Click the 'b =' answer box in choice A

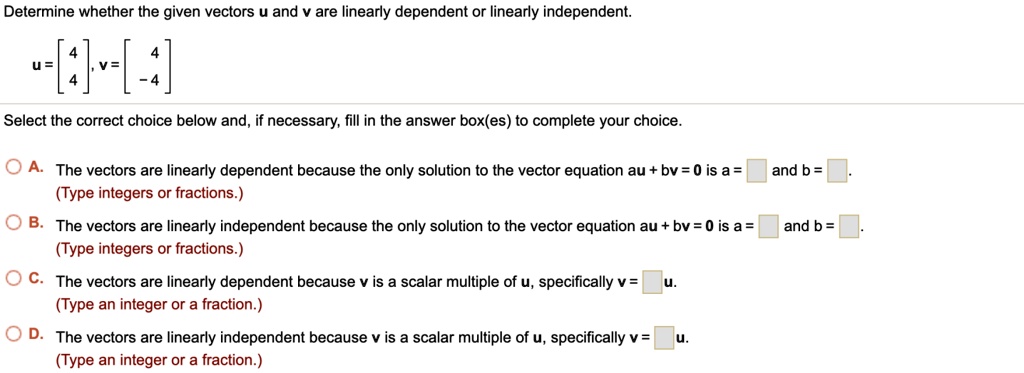(x=837, y=171)
